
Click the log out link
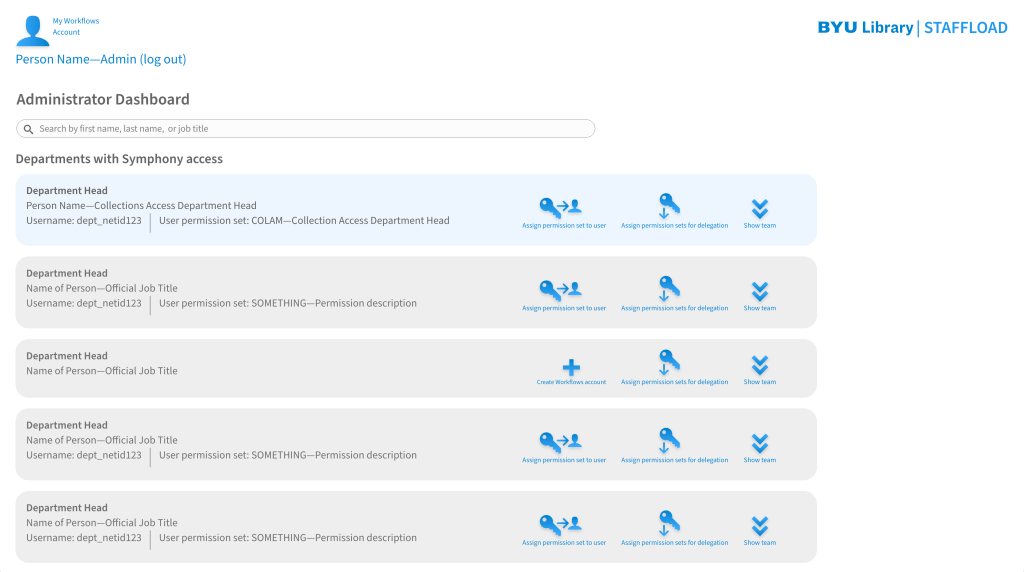tap(163, 60)
